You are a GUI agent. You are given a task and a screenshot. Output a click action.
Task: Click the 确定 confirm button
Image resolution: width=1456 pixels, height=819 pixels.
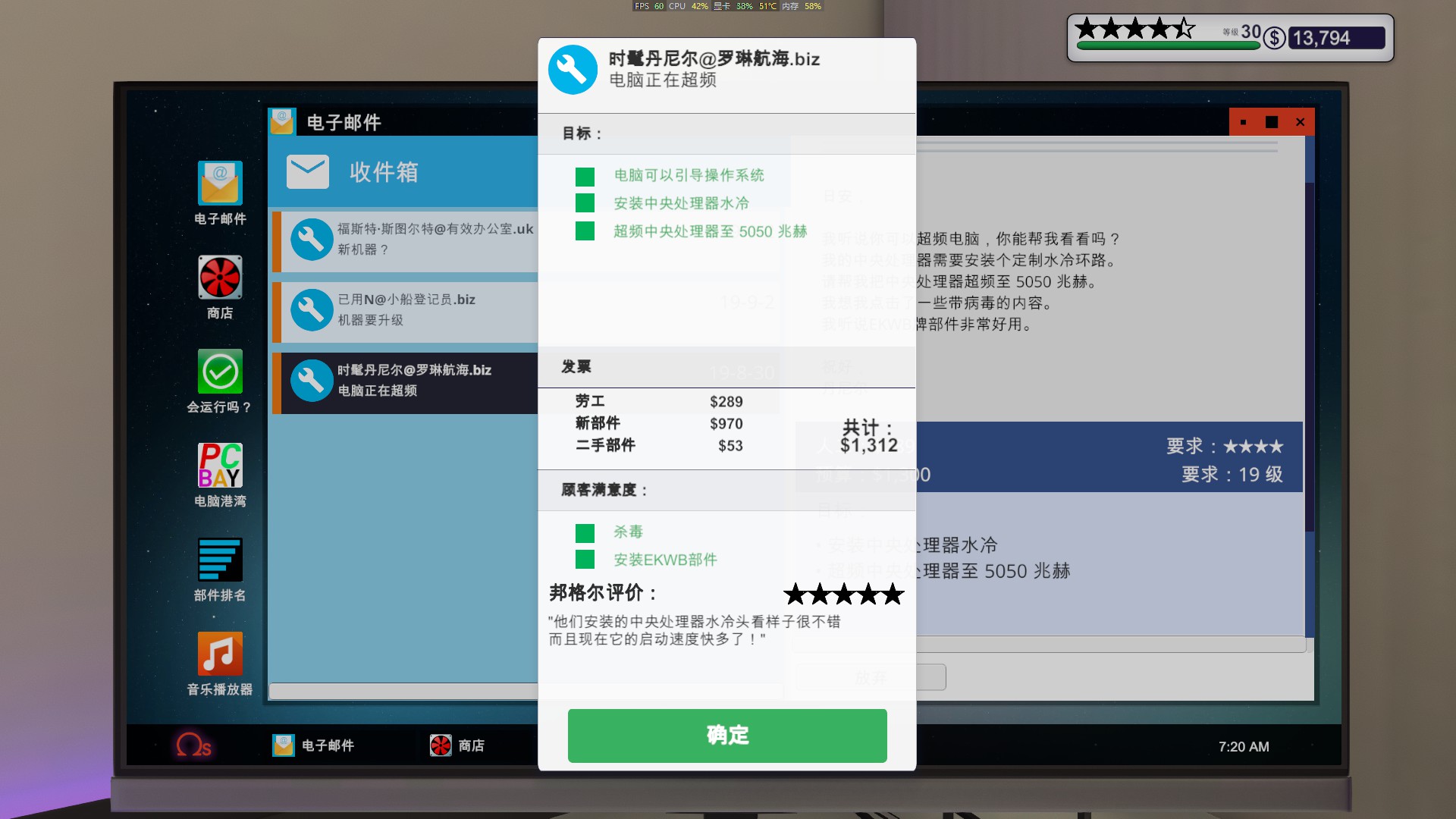727,736
